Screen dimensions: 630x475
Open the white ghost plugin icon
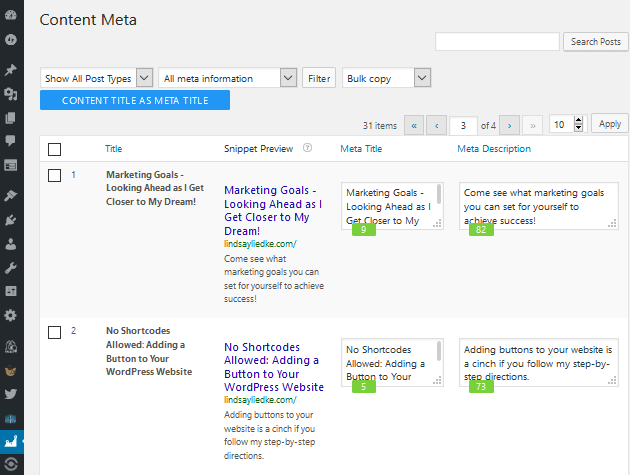point(11,346)
